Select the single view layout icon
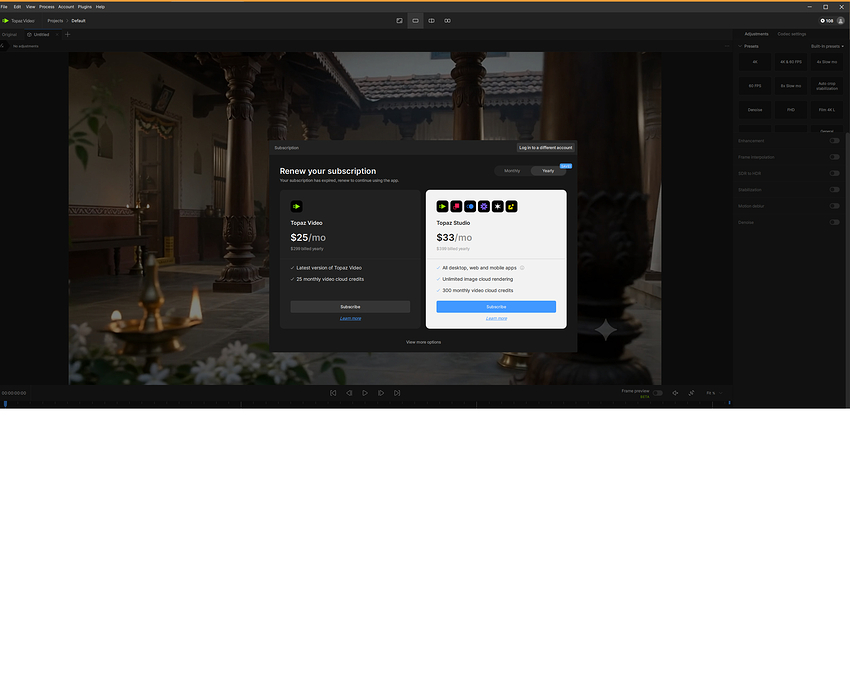850x682 pixels. [415, 21]
